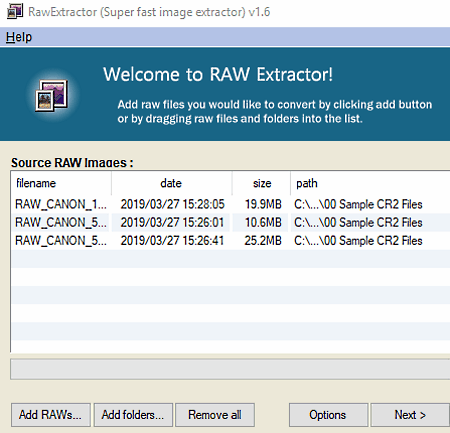Open the Options dialog
The image size is (450, 433).
(x=328, y=415)
